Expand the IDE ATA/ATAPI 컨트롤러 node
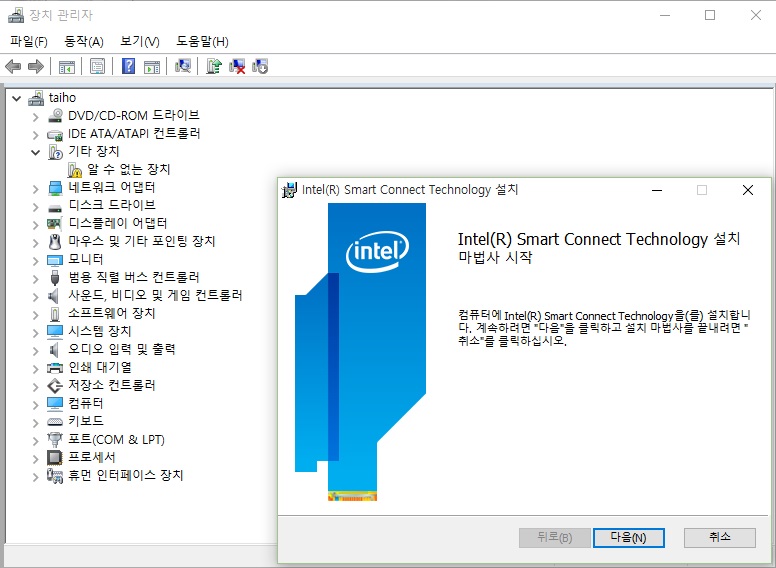Image resolution: width=776 pixels, height=568 pixels. coord(36,135)
